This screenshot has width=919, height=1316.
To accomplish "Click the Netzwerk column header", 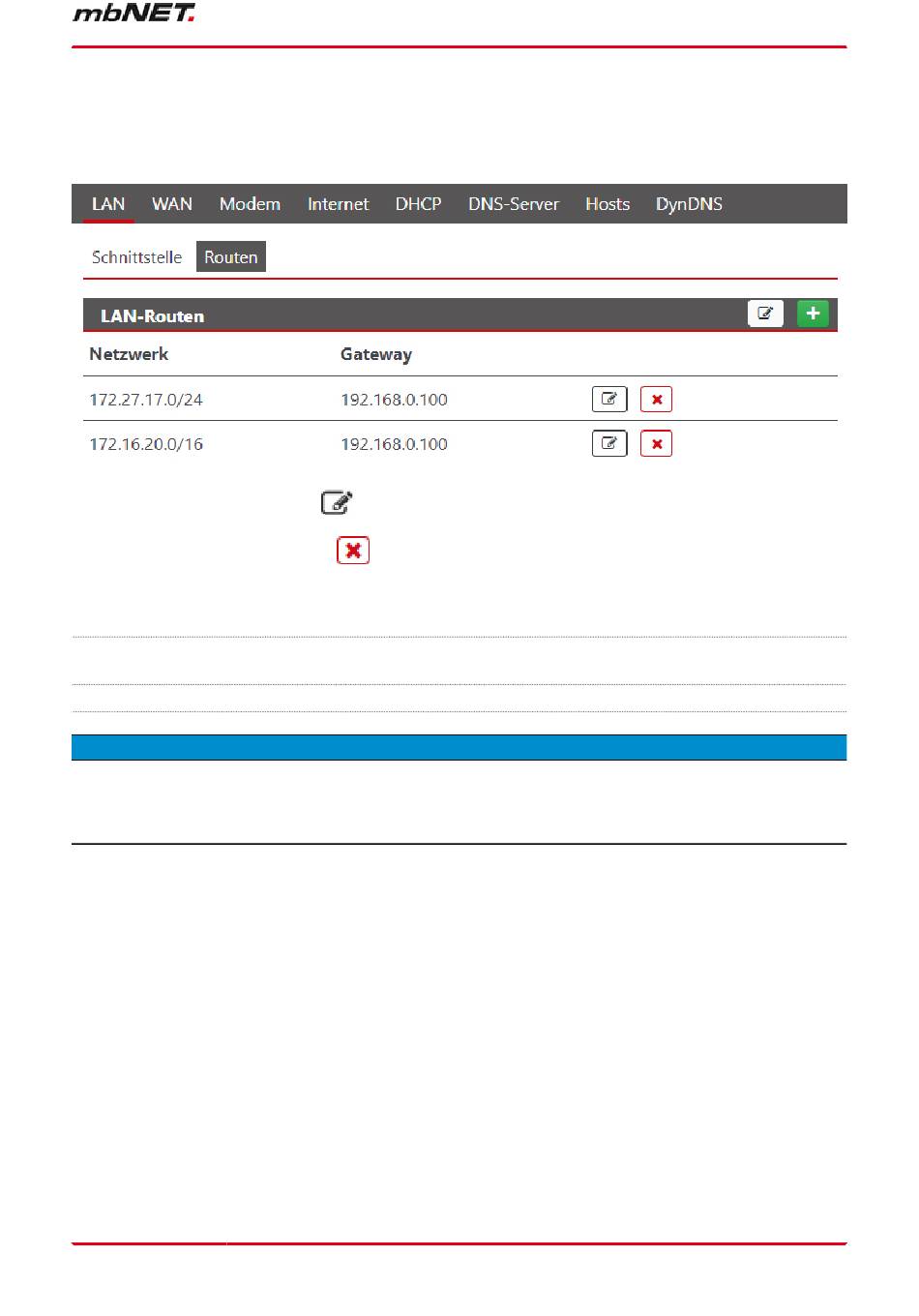I will click(129, 354).
